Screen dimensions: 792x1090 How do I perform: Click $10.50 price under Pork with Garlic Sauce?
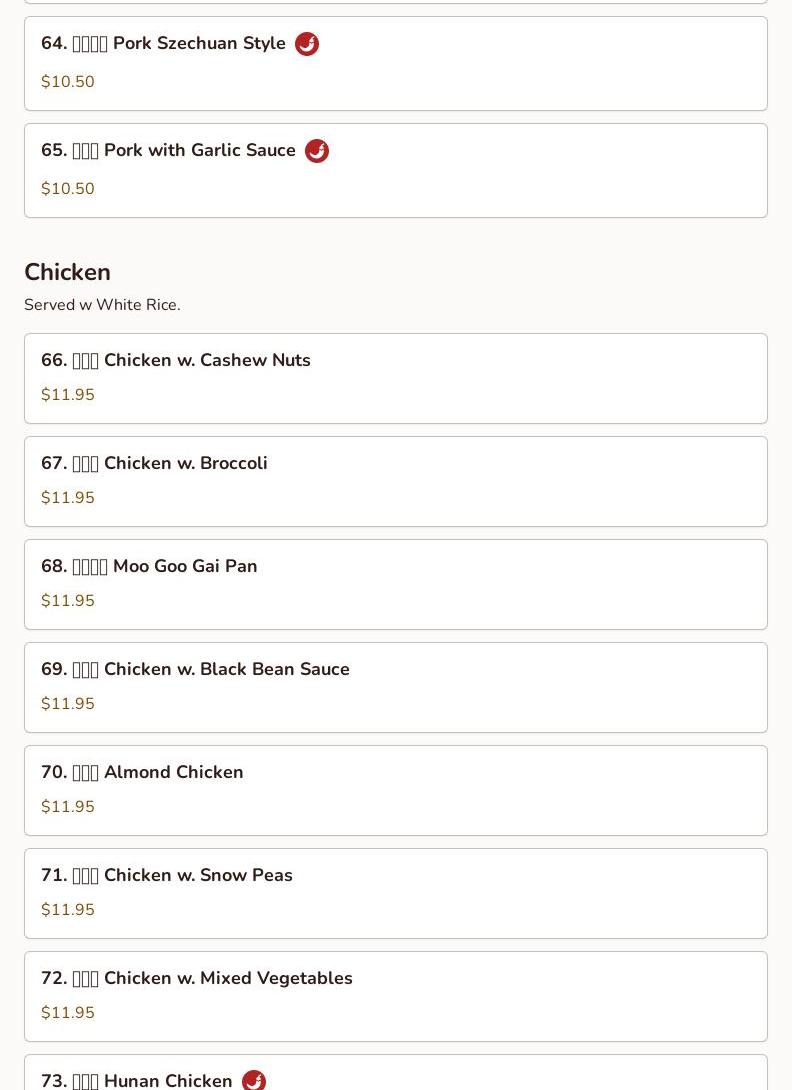point(67,188)
